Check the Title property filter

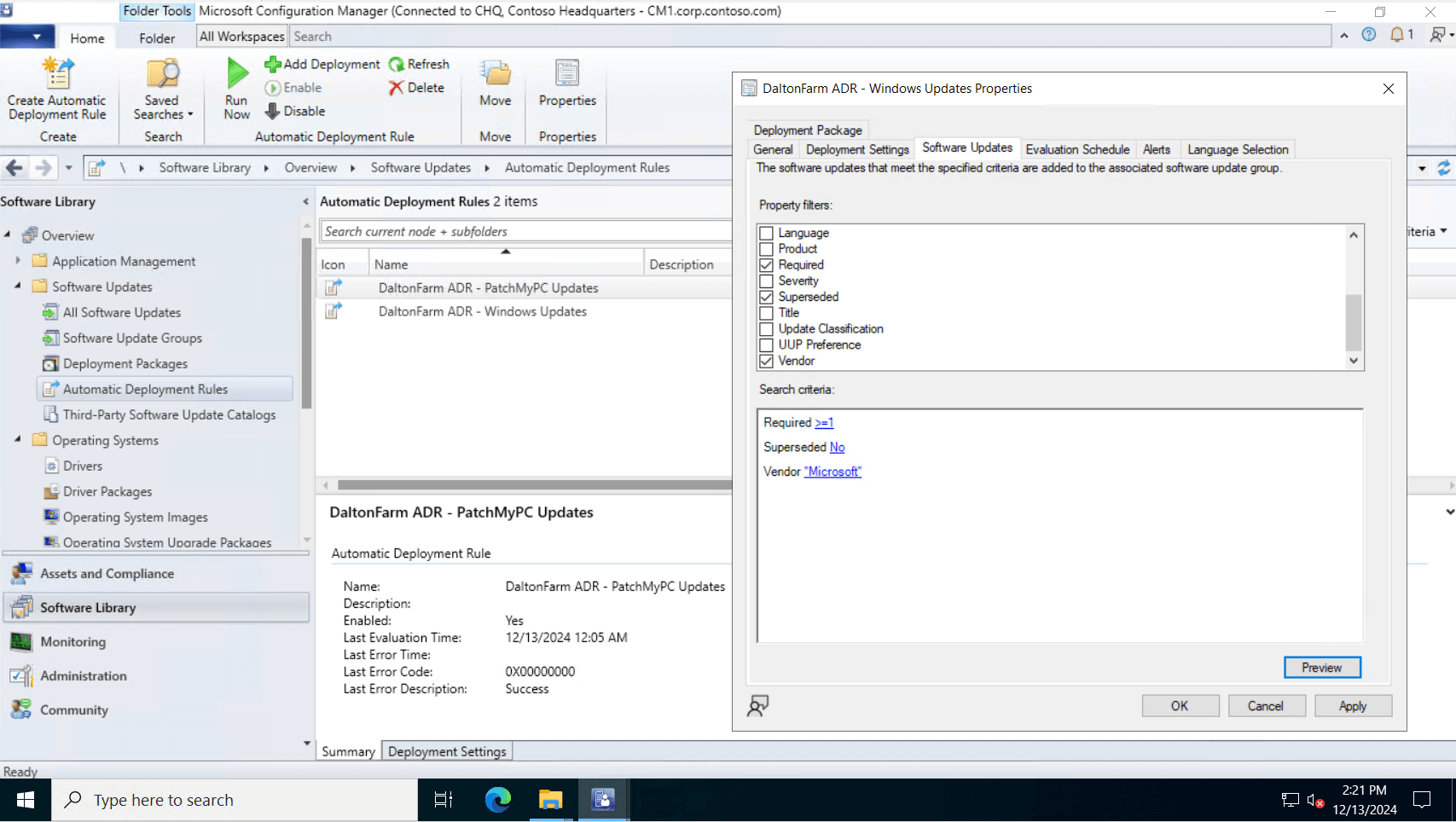pyautogui.click(x=766, y=313)
